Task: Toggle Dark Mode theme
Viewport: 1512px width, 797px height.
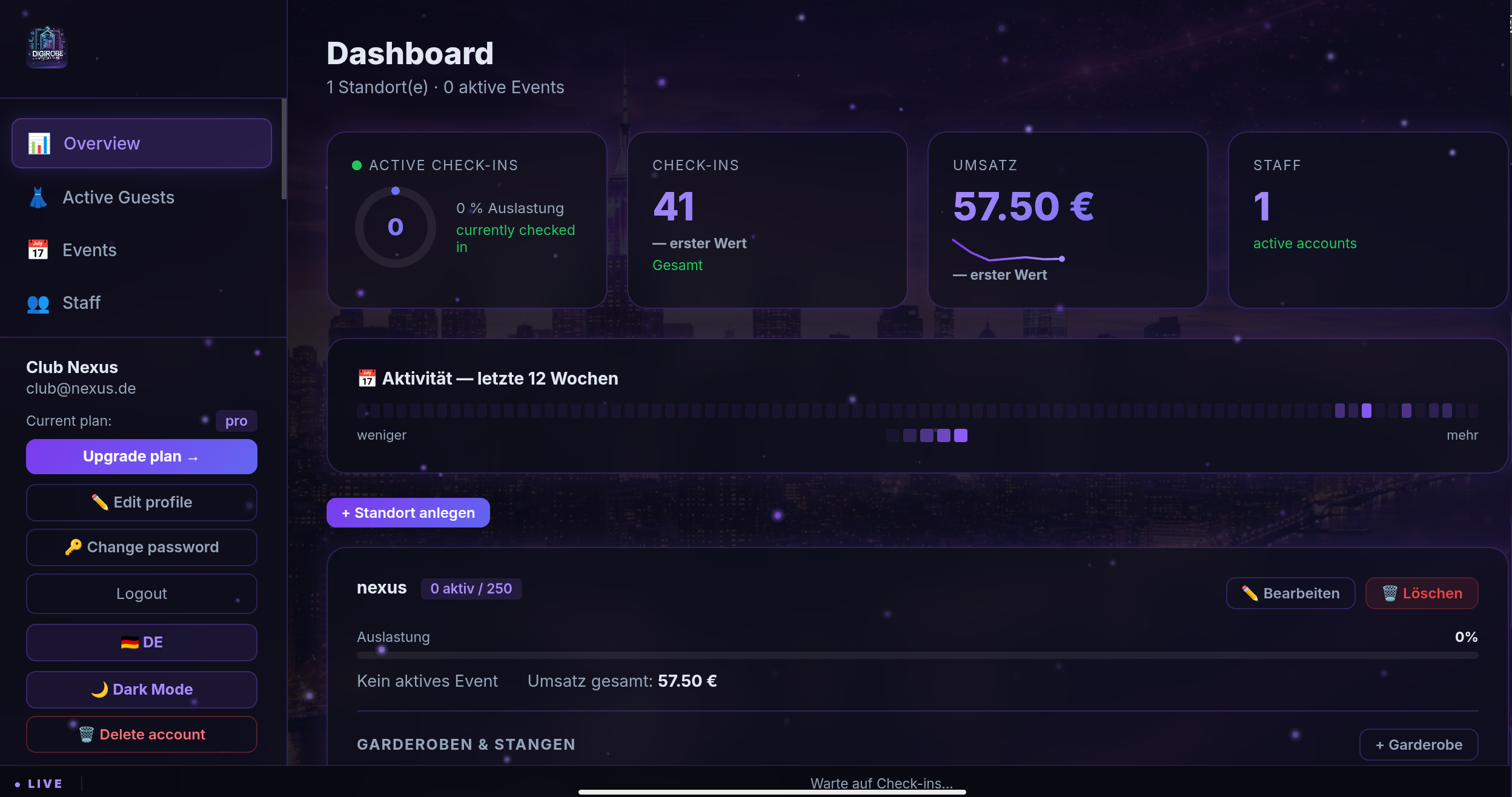Action: pos(141,689)
